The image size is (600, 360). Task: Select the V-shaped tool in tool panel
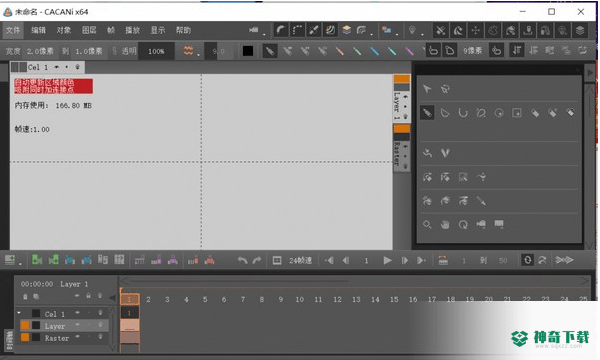(x=445, y=153)
